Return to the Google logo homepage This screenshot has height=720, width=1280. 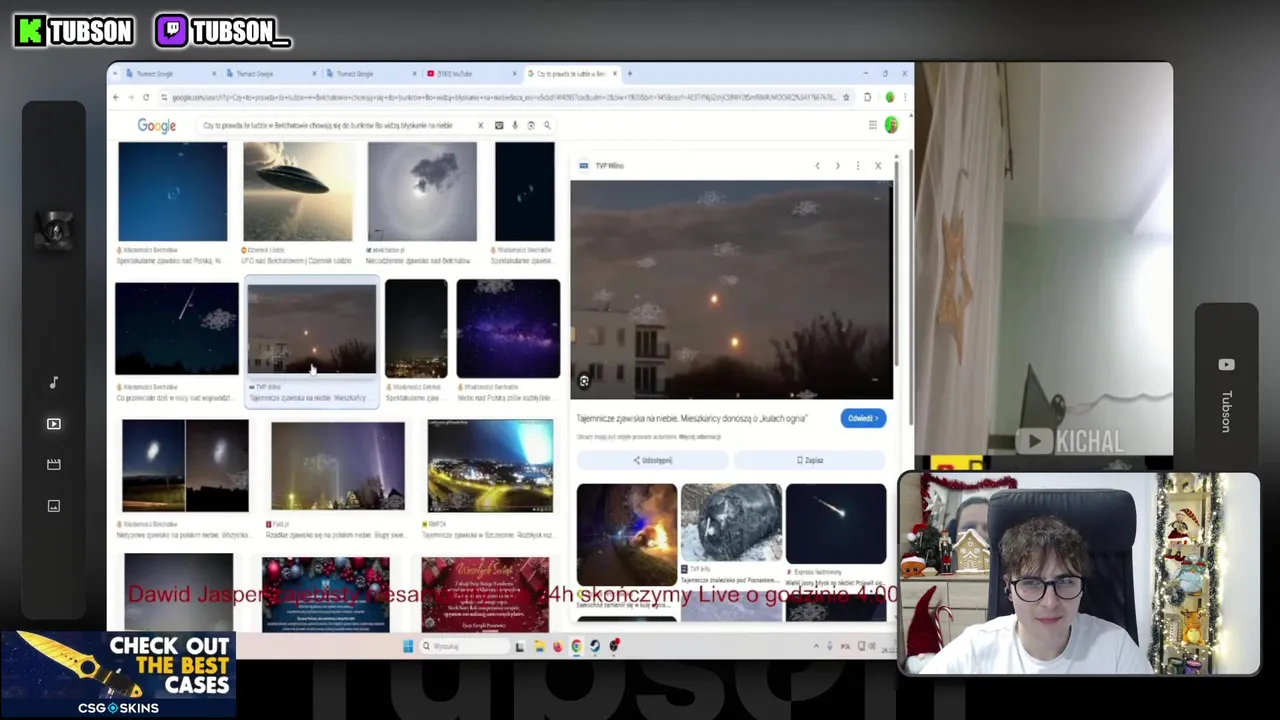click(x=157, y=125)
